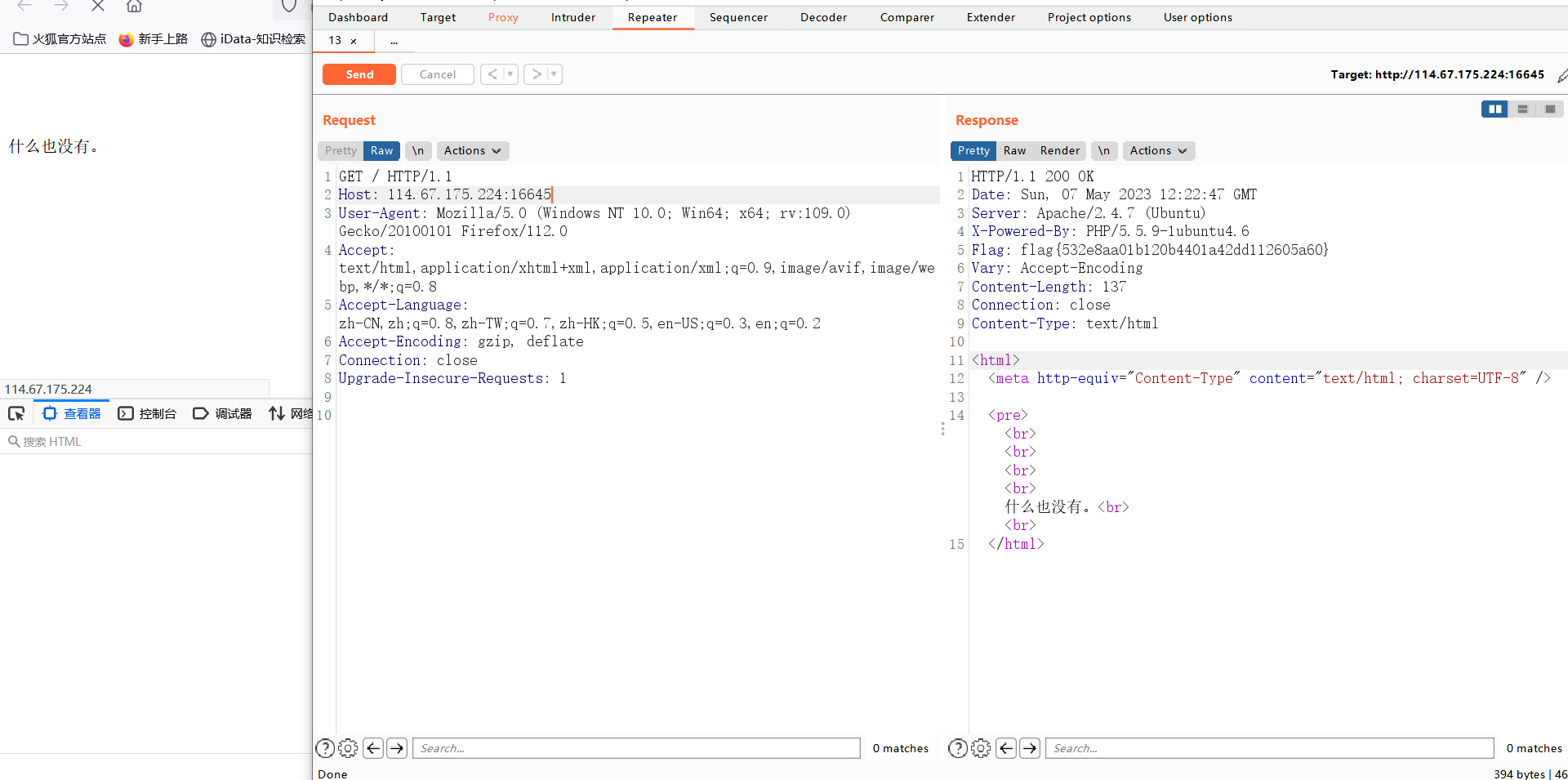1568x780 pixels.
Task: Switch Request view to Raw
Action: 381,150
